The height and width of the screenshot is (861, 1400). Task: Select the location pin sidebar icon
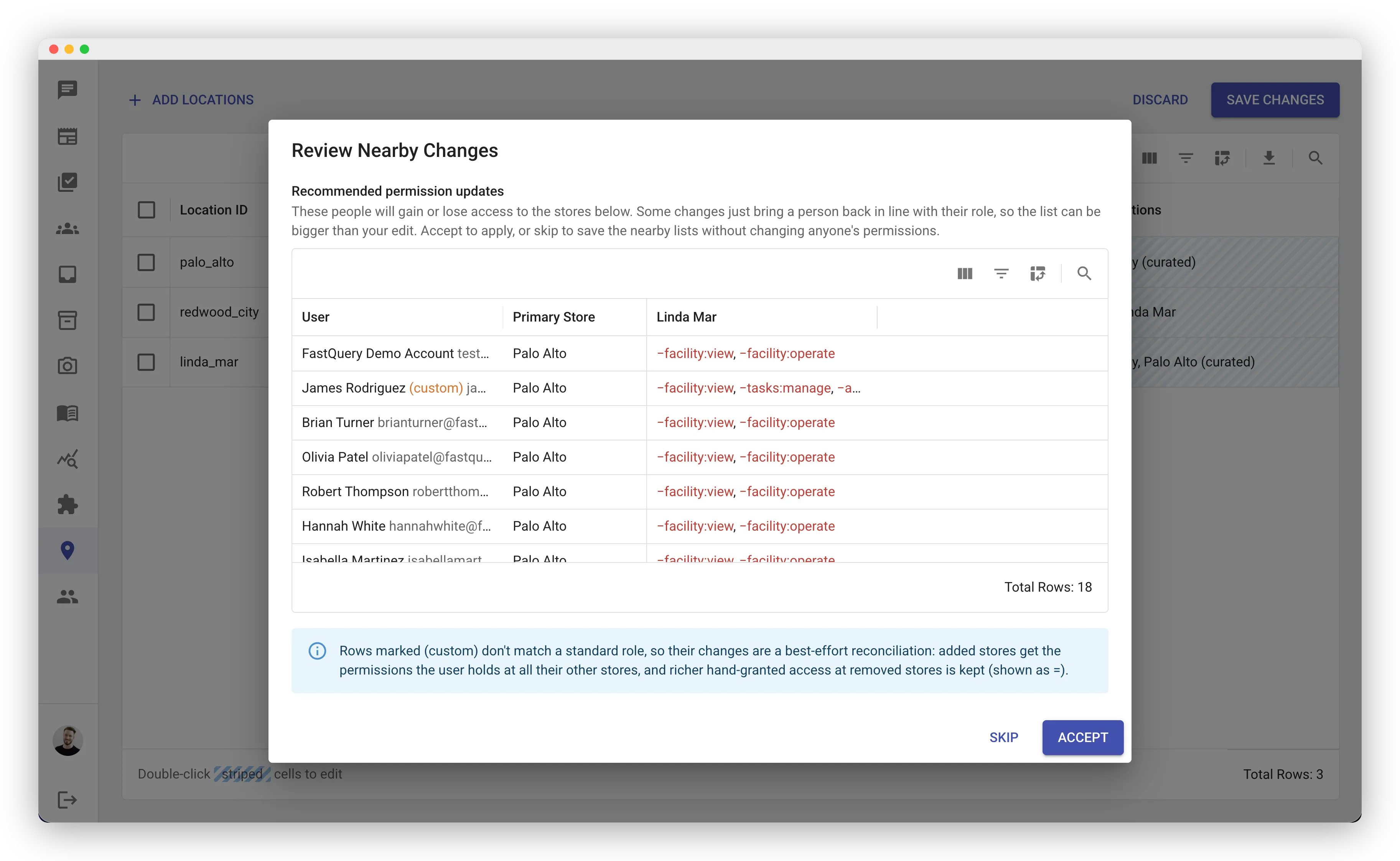67,551
